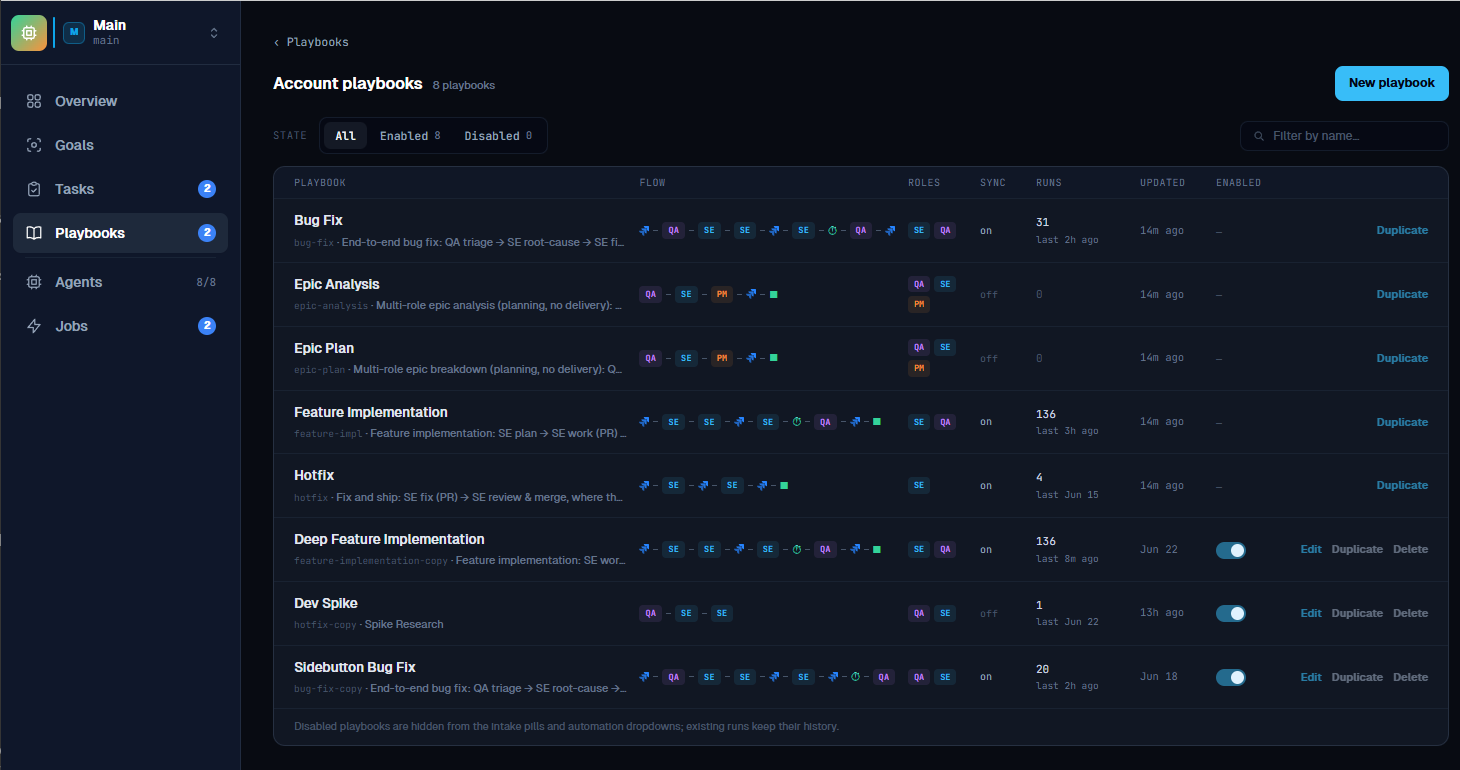This screenshot has width=1460, height=770.
Task: Open the Feature Implementation playbook title
Action: (371, 412)
